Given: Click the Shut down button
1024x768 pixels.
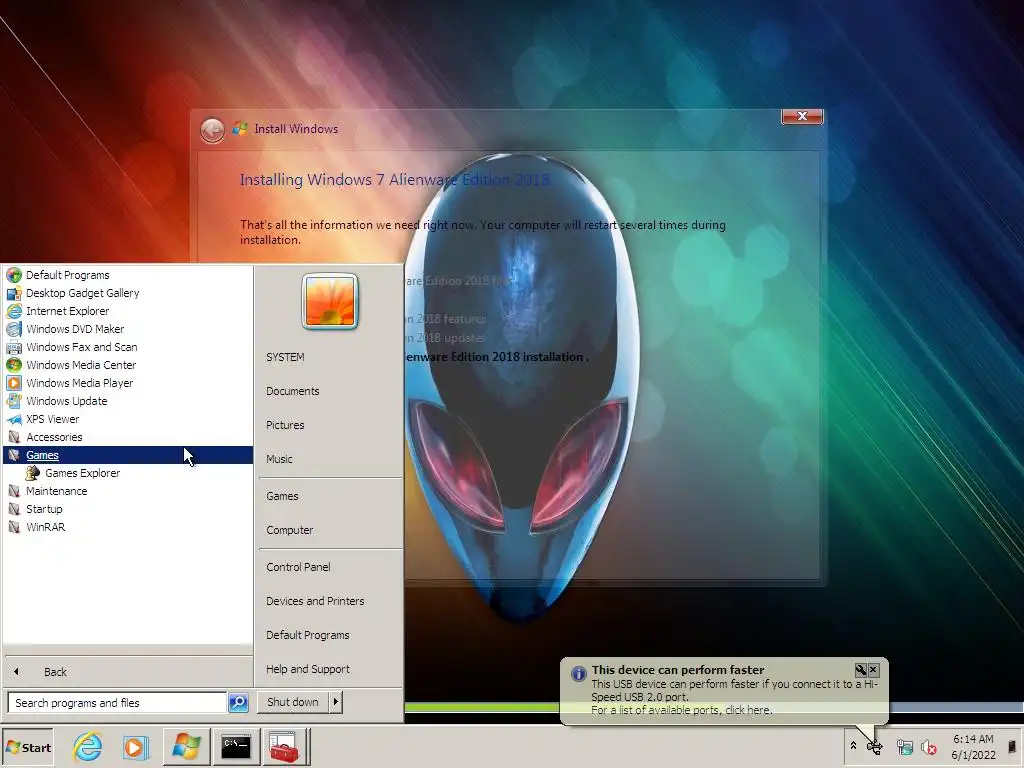Looking at the screenshot, I should coord(293,702).
